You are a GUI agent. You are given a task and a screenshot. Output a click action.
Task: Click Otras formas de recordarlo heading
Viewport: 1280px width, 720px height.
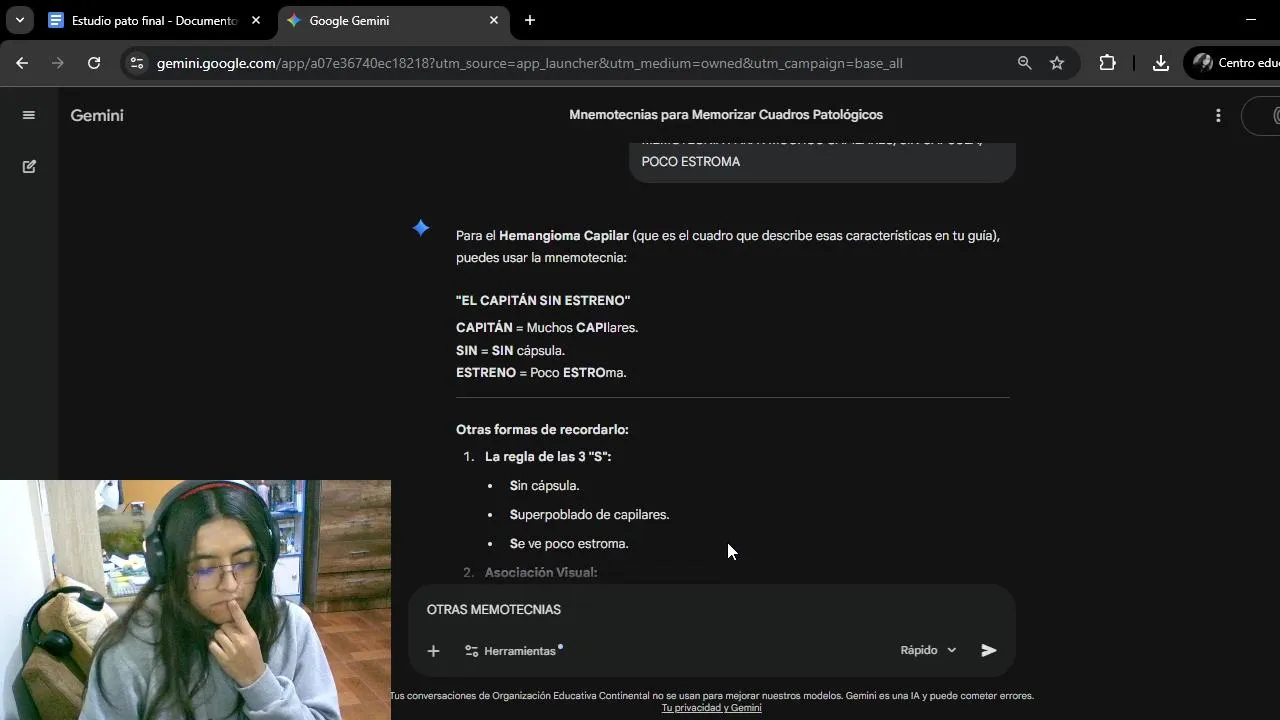click(542, 429)
